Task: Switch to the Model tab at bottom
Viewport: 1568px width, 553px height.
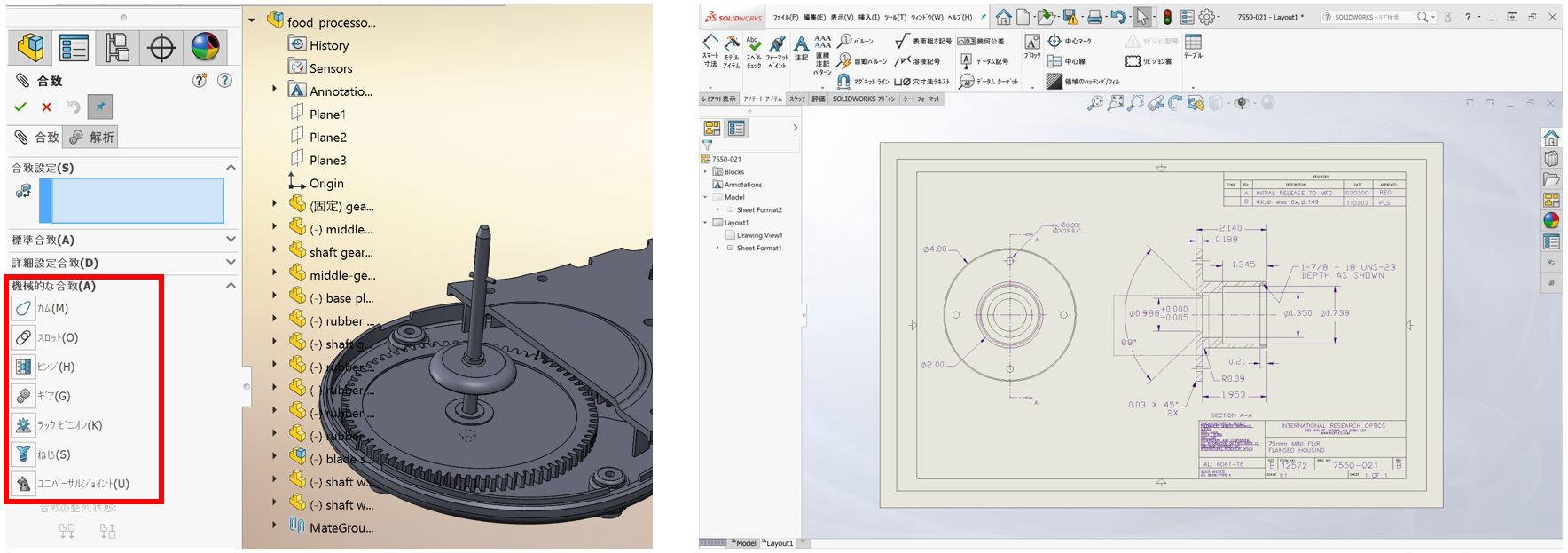Action: 743,543
